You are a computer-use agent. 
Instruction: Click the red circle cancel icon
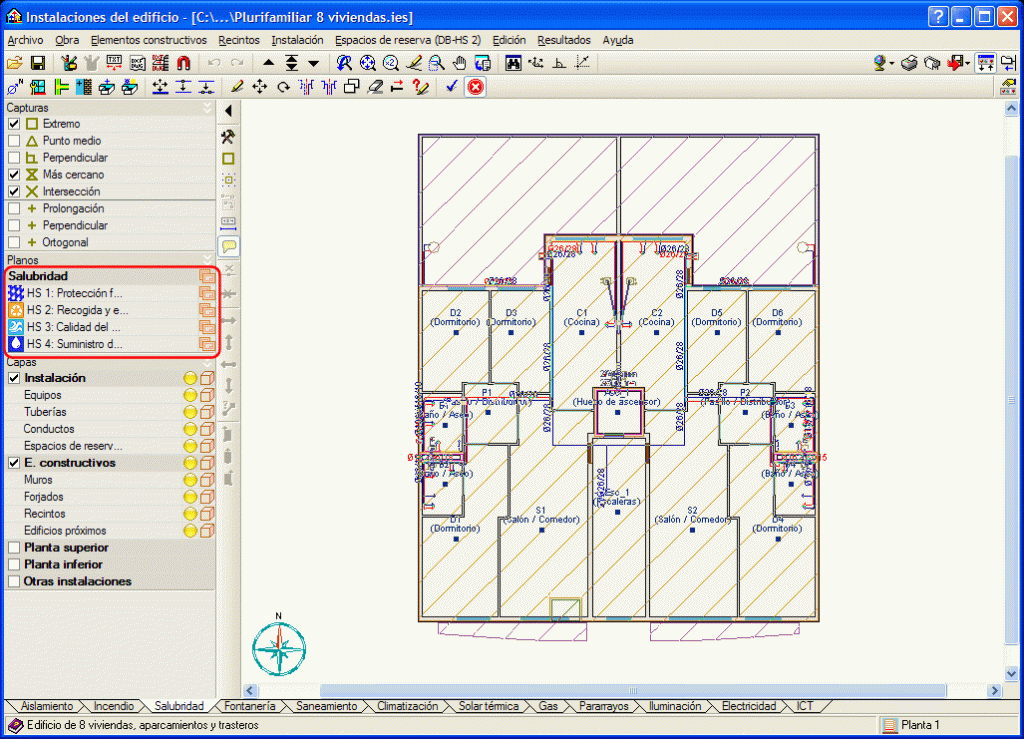[x=476, y=87]
